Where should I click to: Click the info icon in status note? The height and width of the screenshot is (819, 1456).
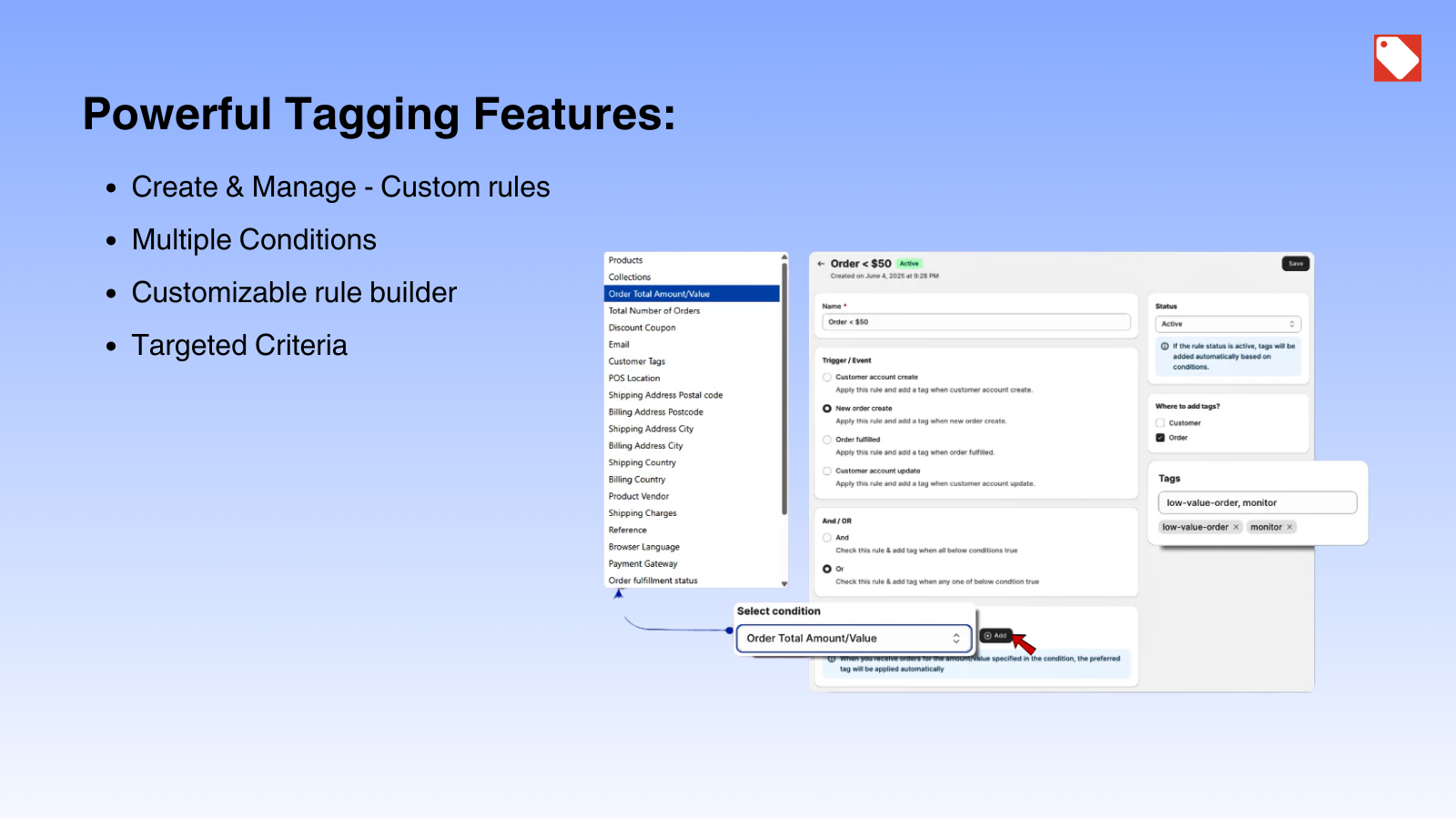tap(1165, 347)
